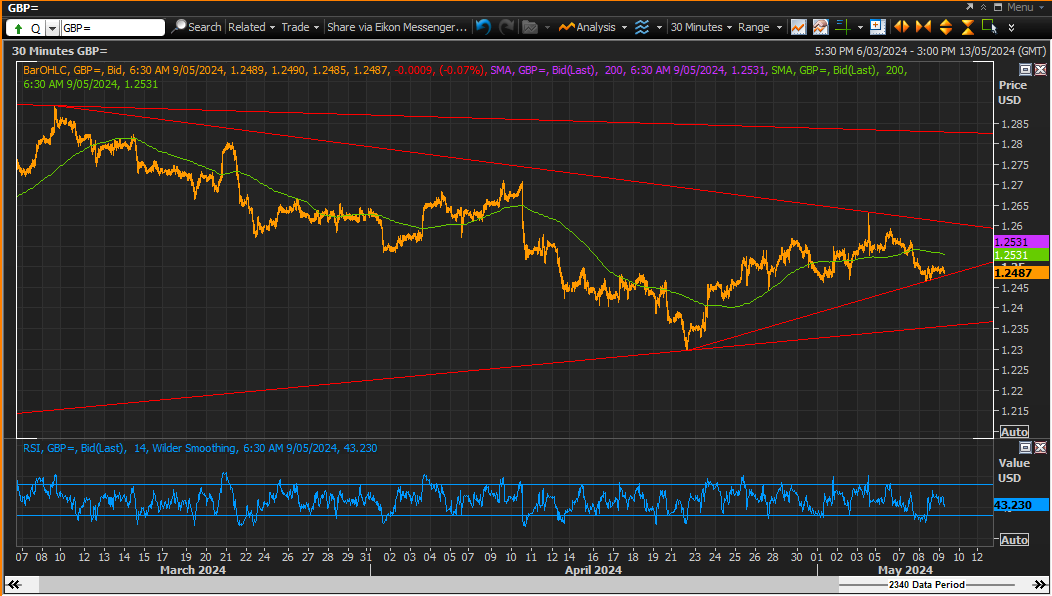The width and height of the screenshot is (1052, 596).
Task: Open the Search tool
Action: [x=197, y=27]
